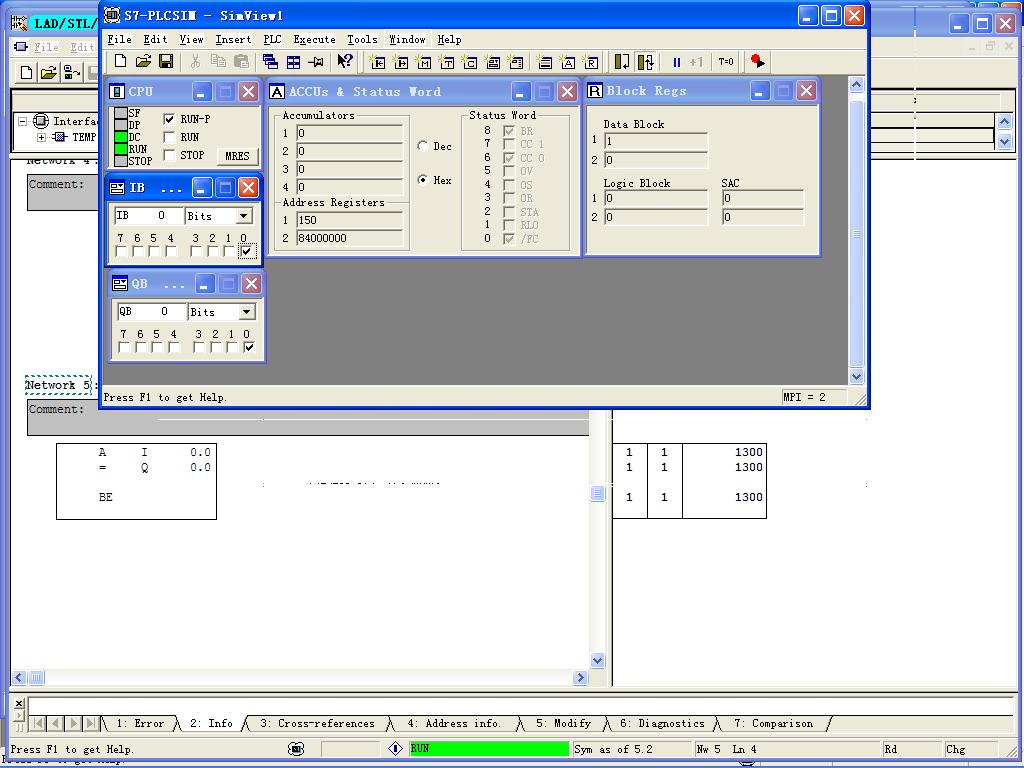Click the New simulation file icon in S7-PLCSIM toolbar

tap(120, 61)
